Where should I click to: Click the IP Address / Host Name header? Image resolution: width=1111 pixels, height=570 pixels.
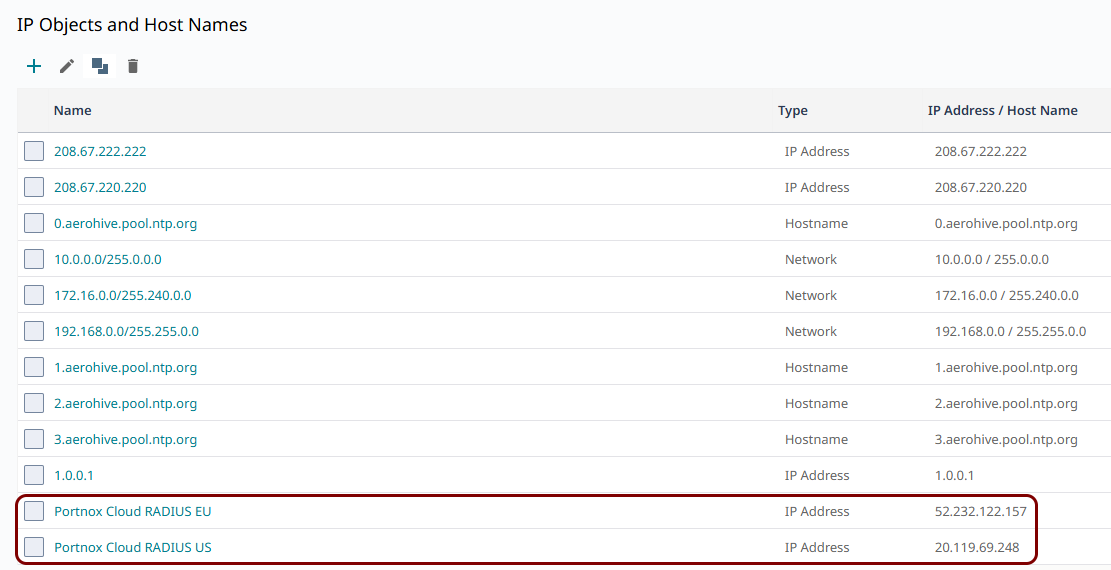[1003, 111]
